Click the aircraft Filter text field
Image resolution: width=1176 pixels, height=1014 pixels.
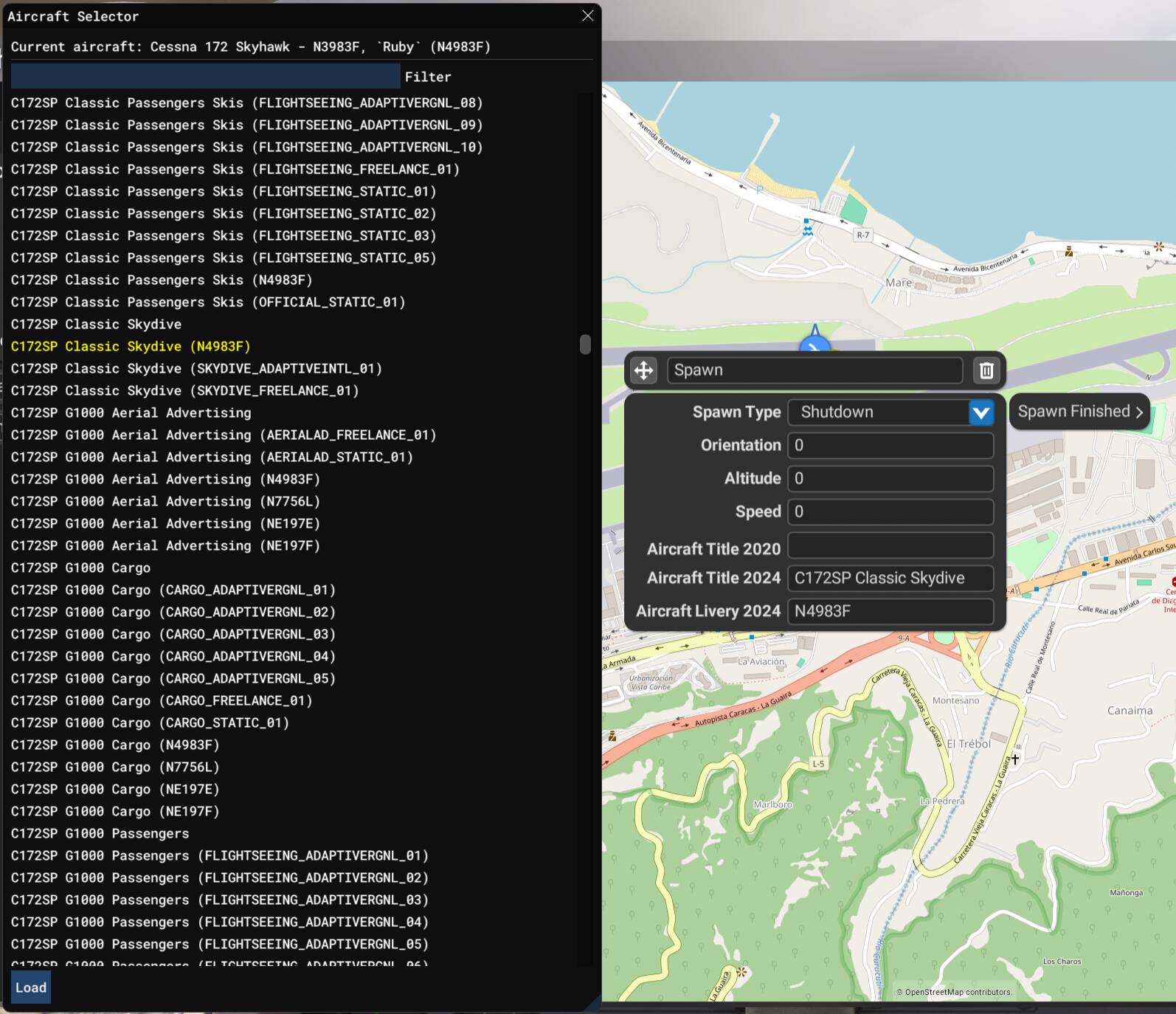point(205,76)
